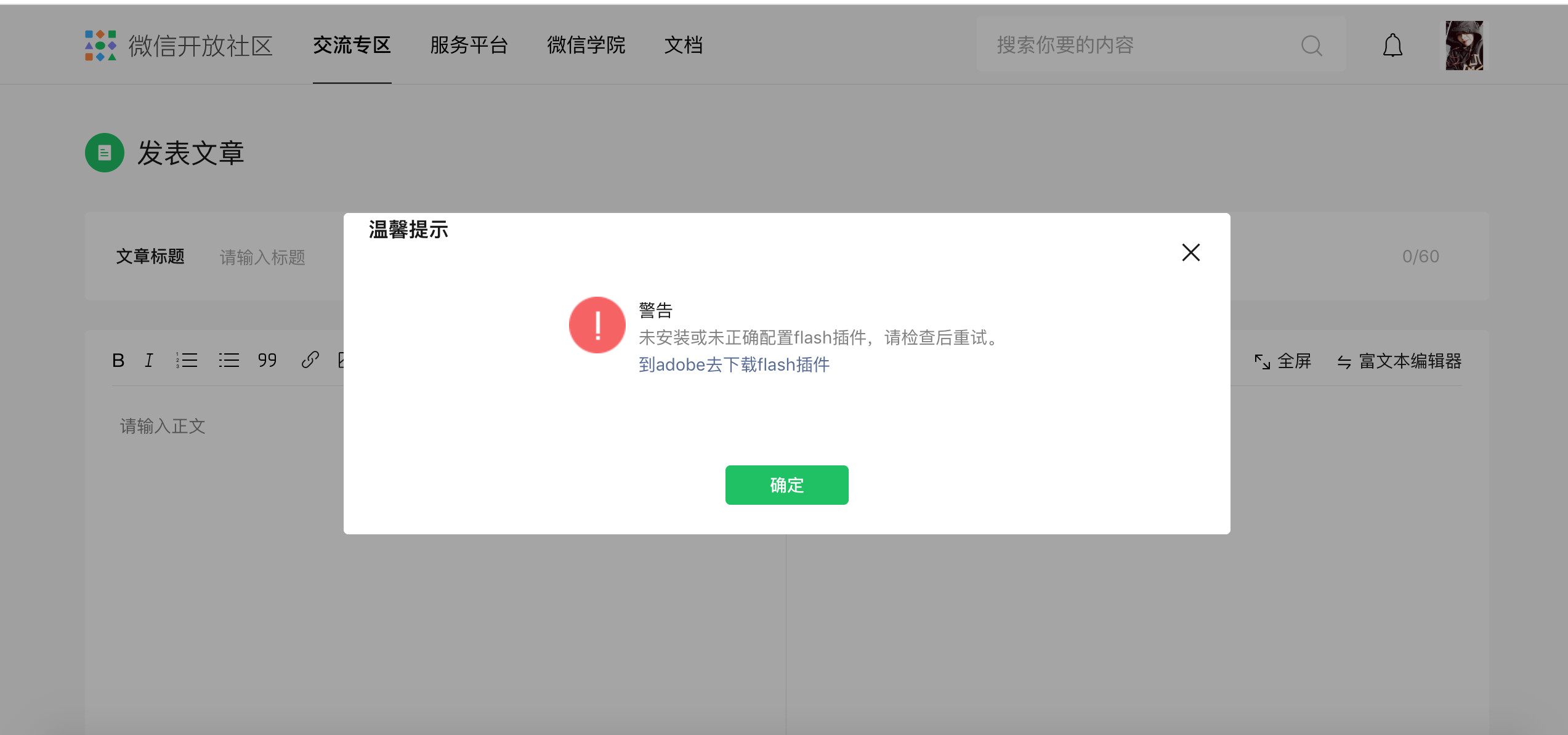1568x735 pixels.
Task: Insert a hyperlink using link icon
Action: coord(310,360)
